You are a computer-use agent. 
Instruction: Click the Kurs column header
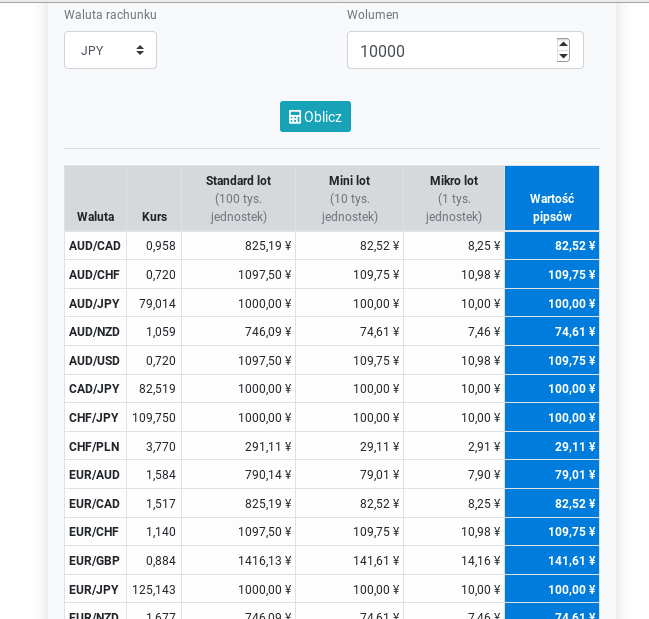pyautogui.click(x=154, y=216)
